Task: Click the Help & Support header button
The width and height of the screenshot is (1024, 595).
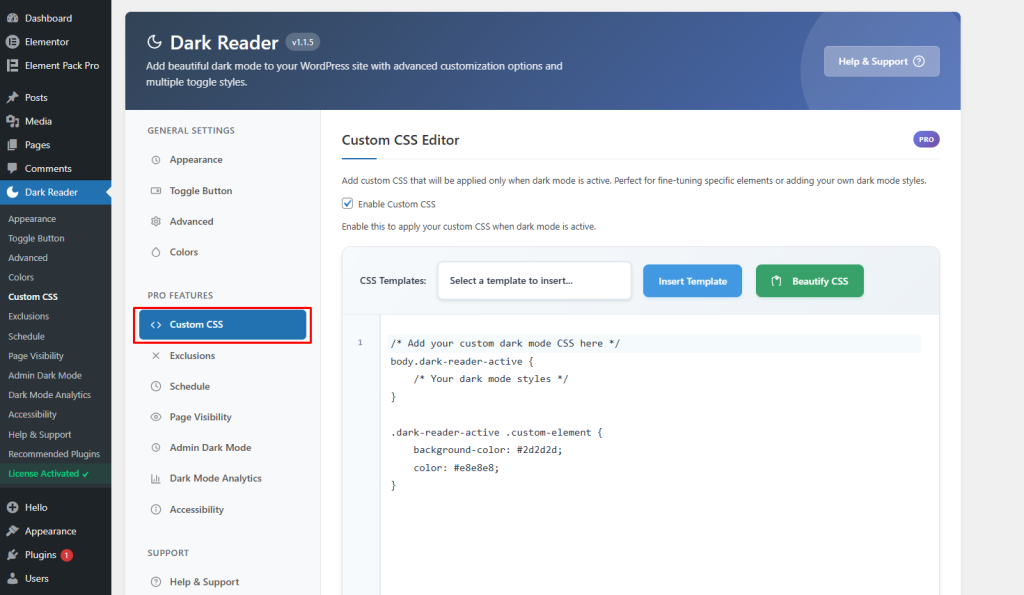Action: (882, 61)
